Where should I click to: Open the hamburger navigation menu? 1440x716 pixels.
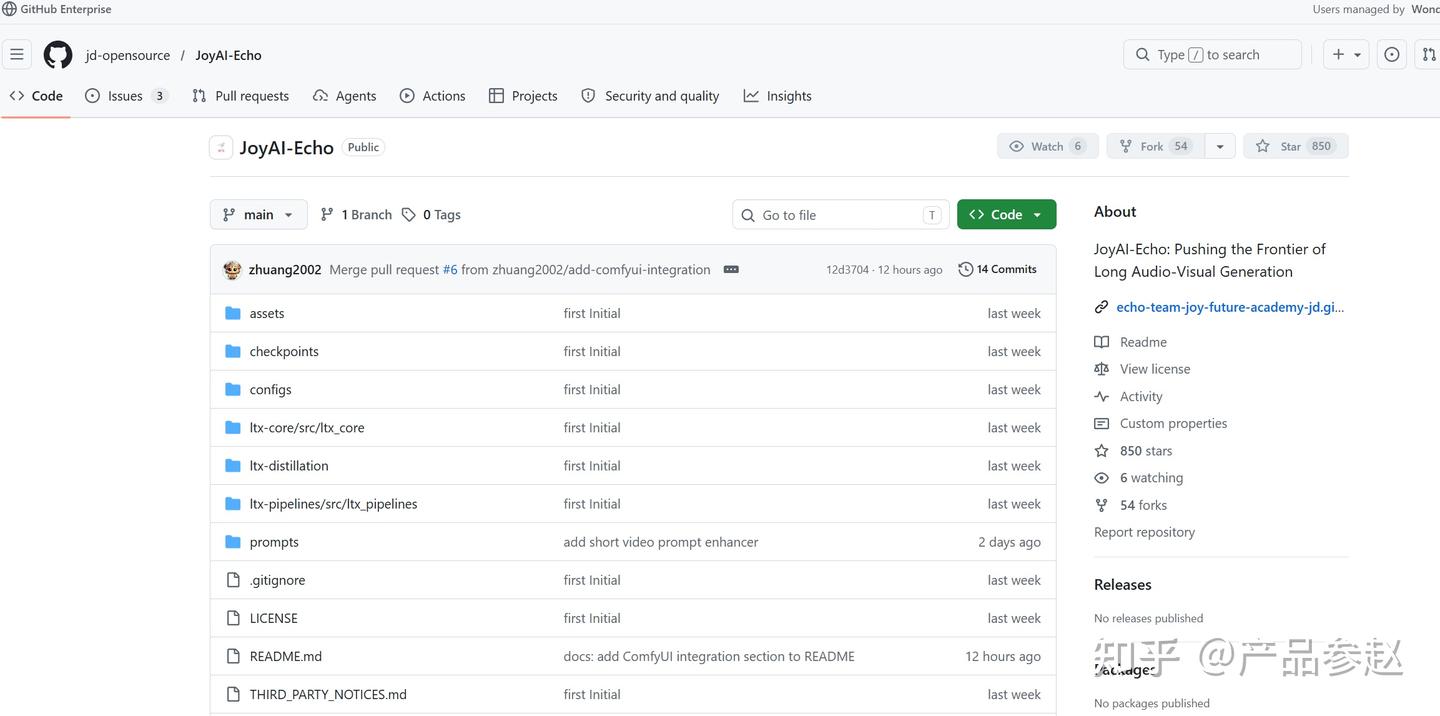17,55
